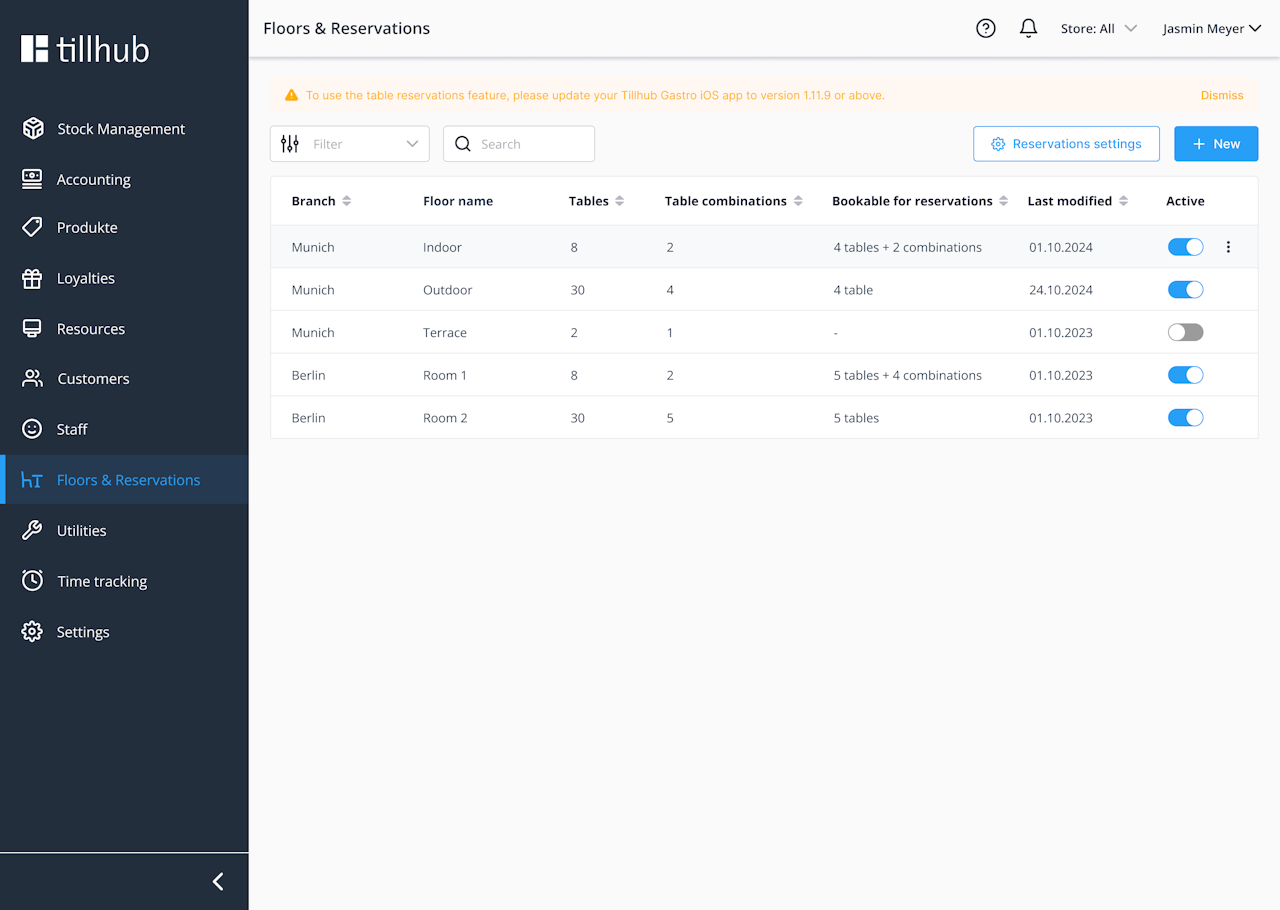Open the Filter dropdown
1280x910 pixels.
point(350,144)
